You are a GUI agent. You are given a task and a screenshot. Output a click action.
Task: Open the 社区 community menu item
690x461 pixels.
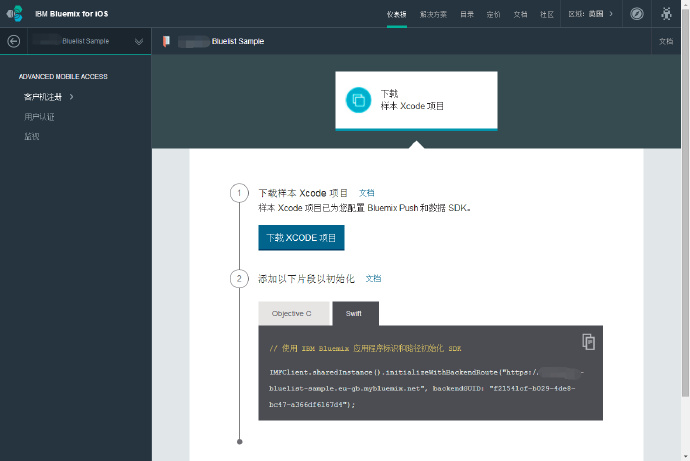(547, 15)
